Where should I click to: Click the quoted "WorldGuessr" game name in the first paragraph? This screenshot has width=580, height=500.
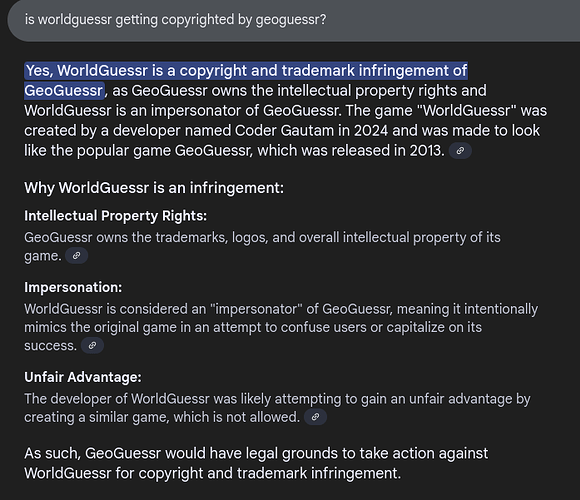coord(466,111)
